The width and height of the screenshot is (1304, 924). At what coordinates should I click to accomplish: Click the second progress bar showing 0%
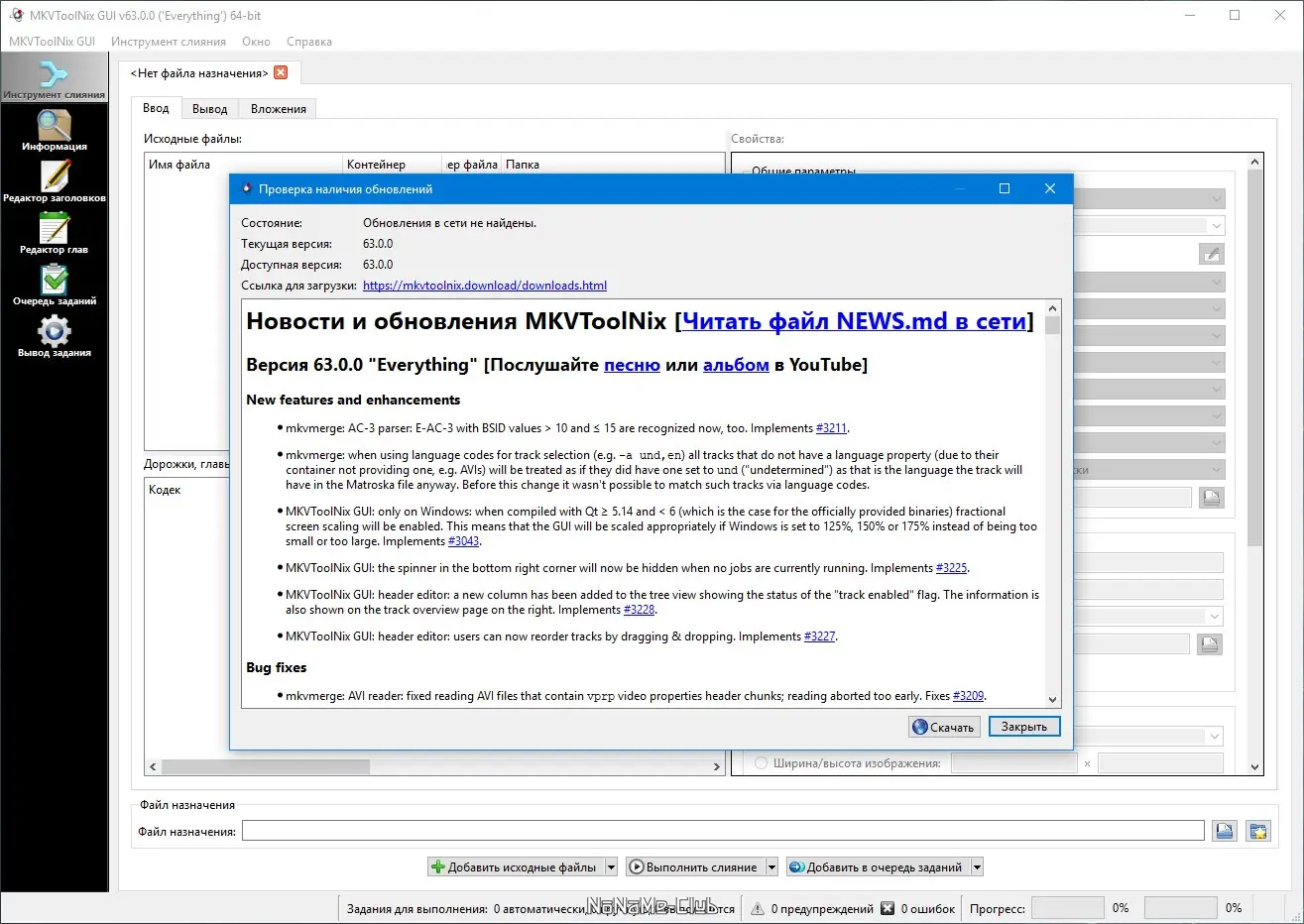1181,908
